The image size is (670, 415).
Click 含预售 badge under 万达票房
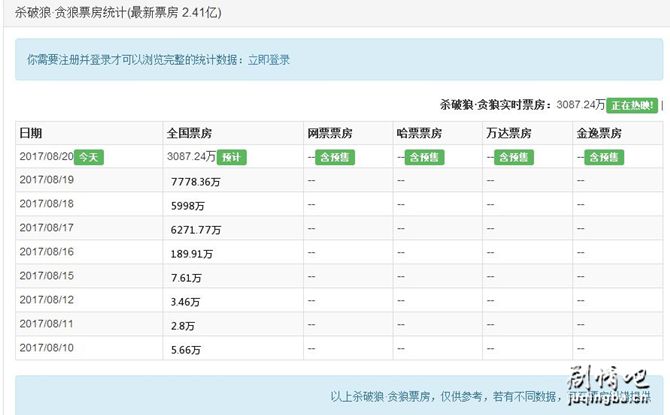pos(513,157)
